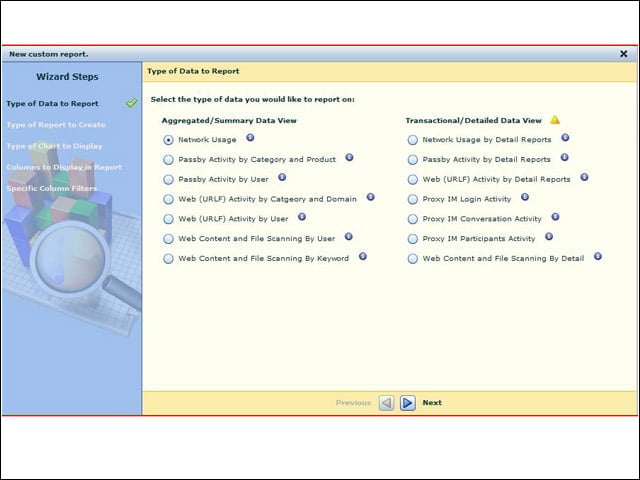
Task: Click info icon next to Web Content and File Scanning By Keyword
Action: click(362, 257)
